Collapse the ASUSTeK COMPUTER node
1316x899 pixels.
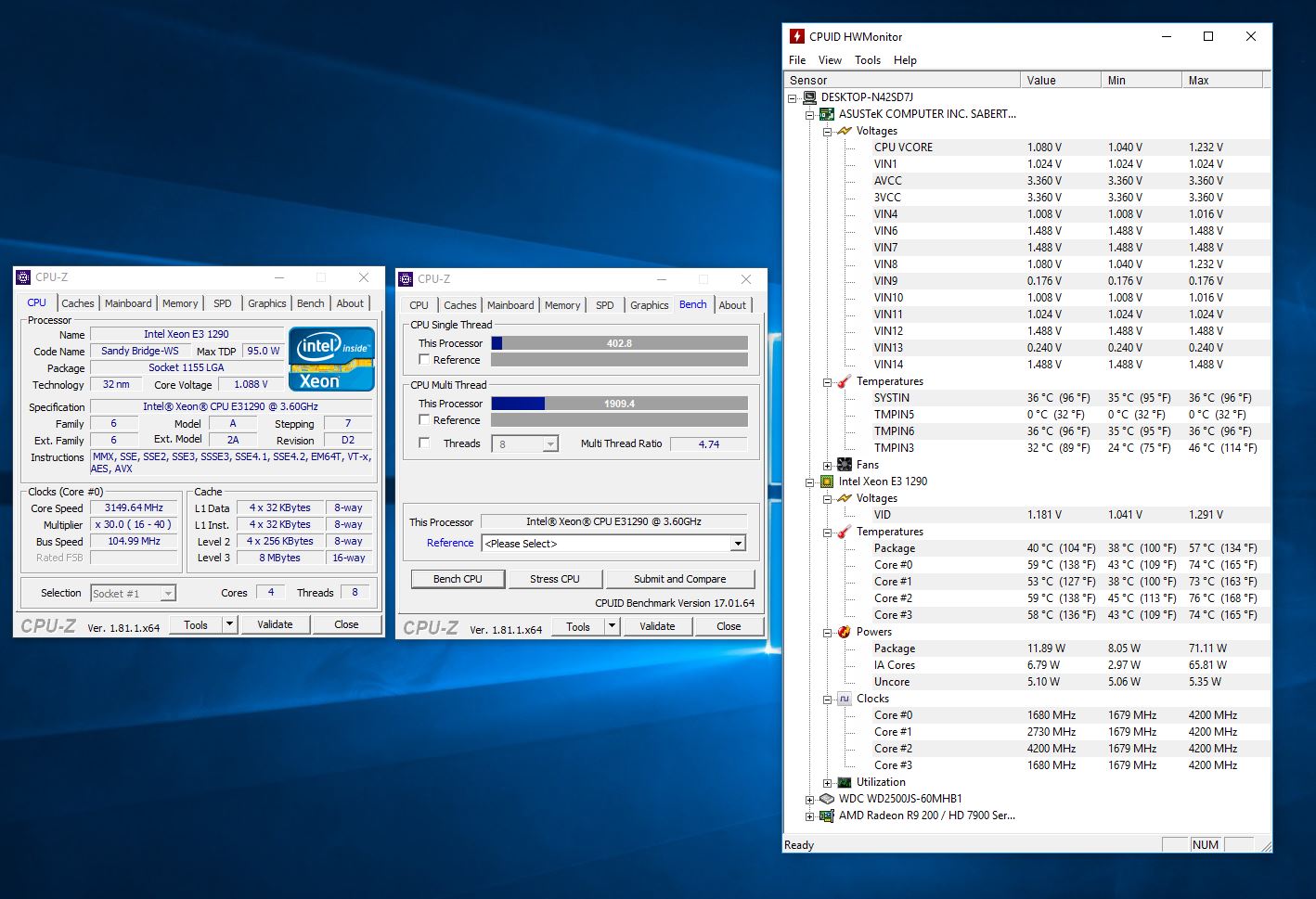coord(809,114)
